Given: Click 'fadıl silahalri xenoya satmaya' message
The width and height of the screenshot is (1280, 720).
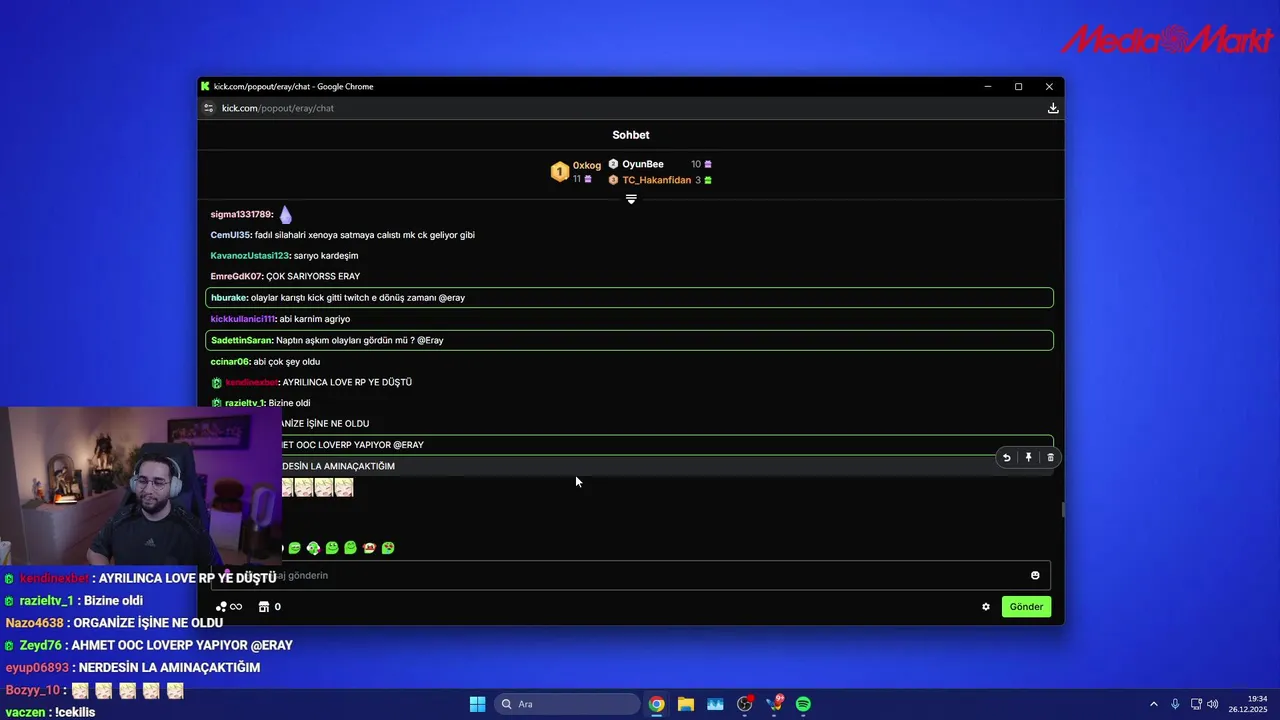Looking at the screenshot, I should (x=365, y=235).
